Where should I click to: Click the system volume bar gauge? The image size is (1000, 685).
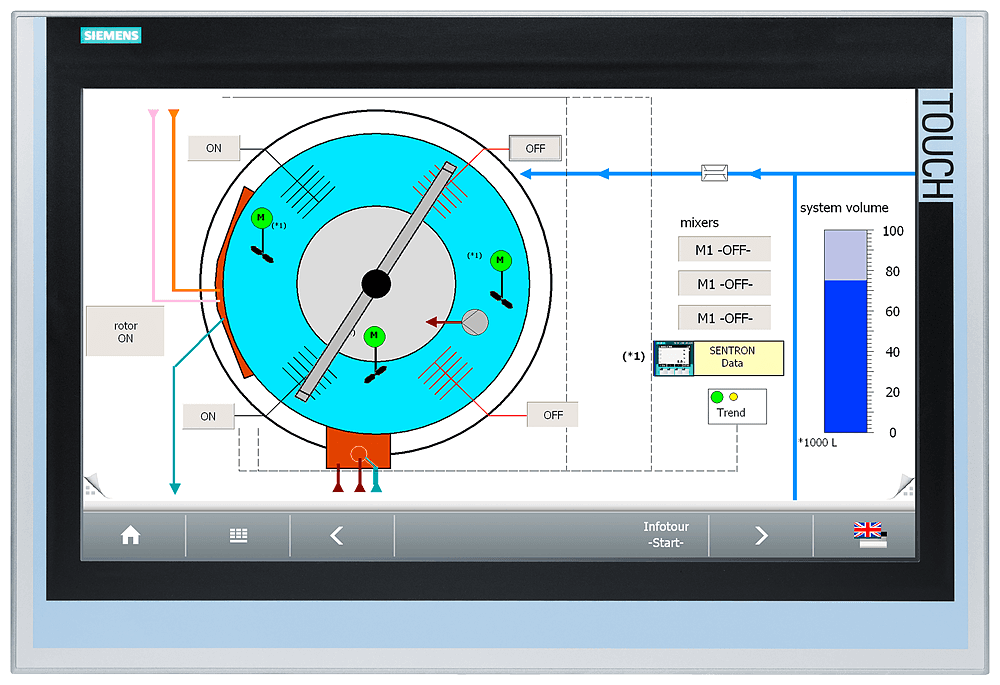click(x=844, y=330)
